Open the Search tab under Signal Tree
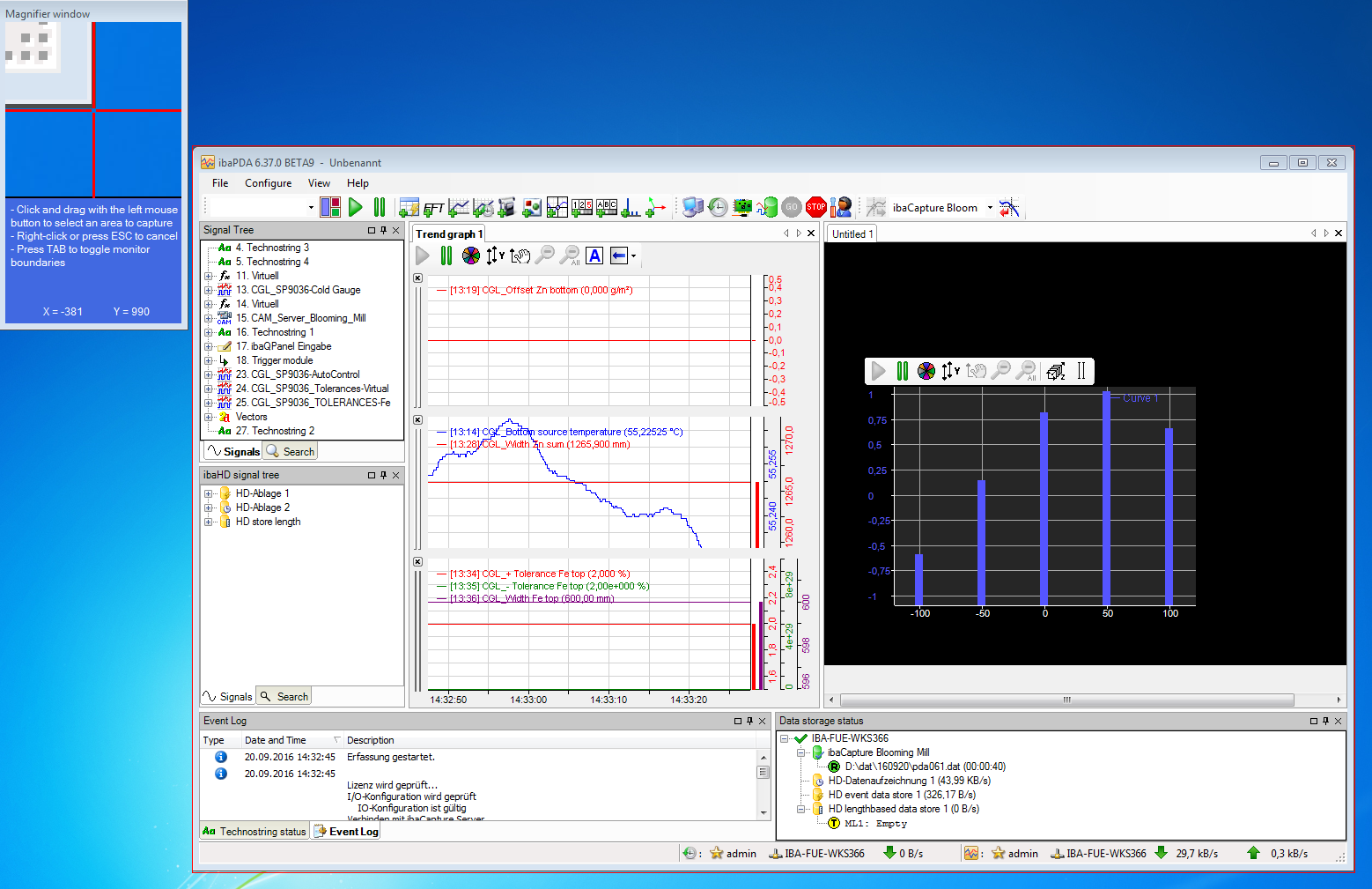Image resolution: width=1372 pixels, height=889 pixels. pyautogui.click(x=291, y=451)
